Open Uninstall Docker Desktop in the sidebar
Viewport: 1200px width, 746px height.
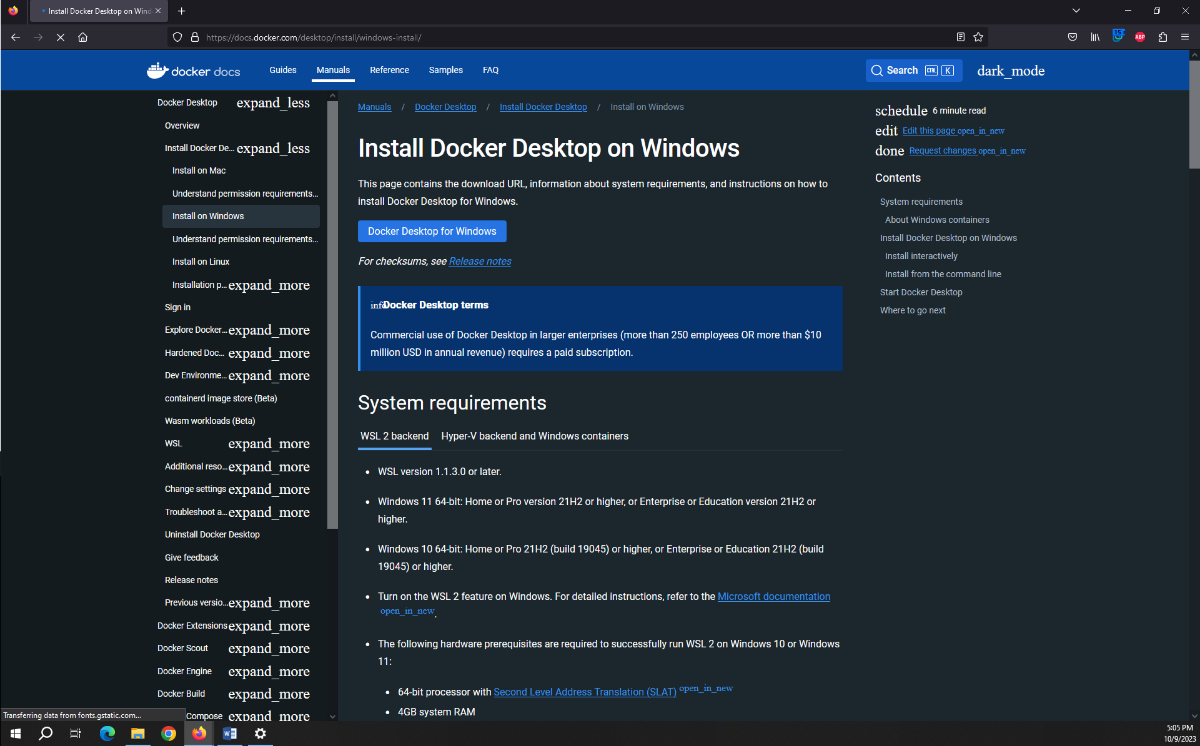(212, 535)
